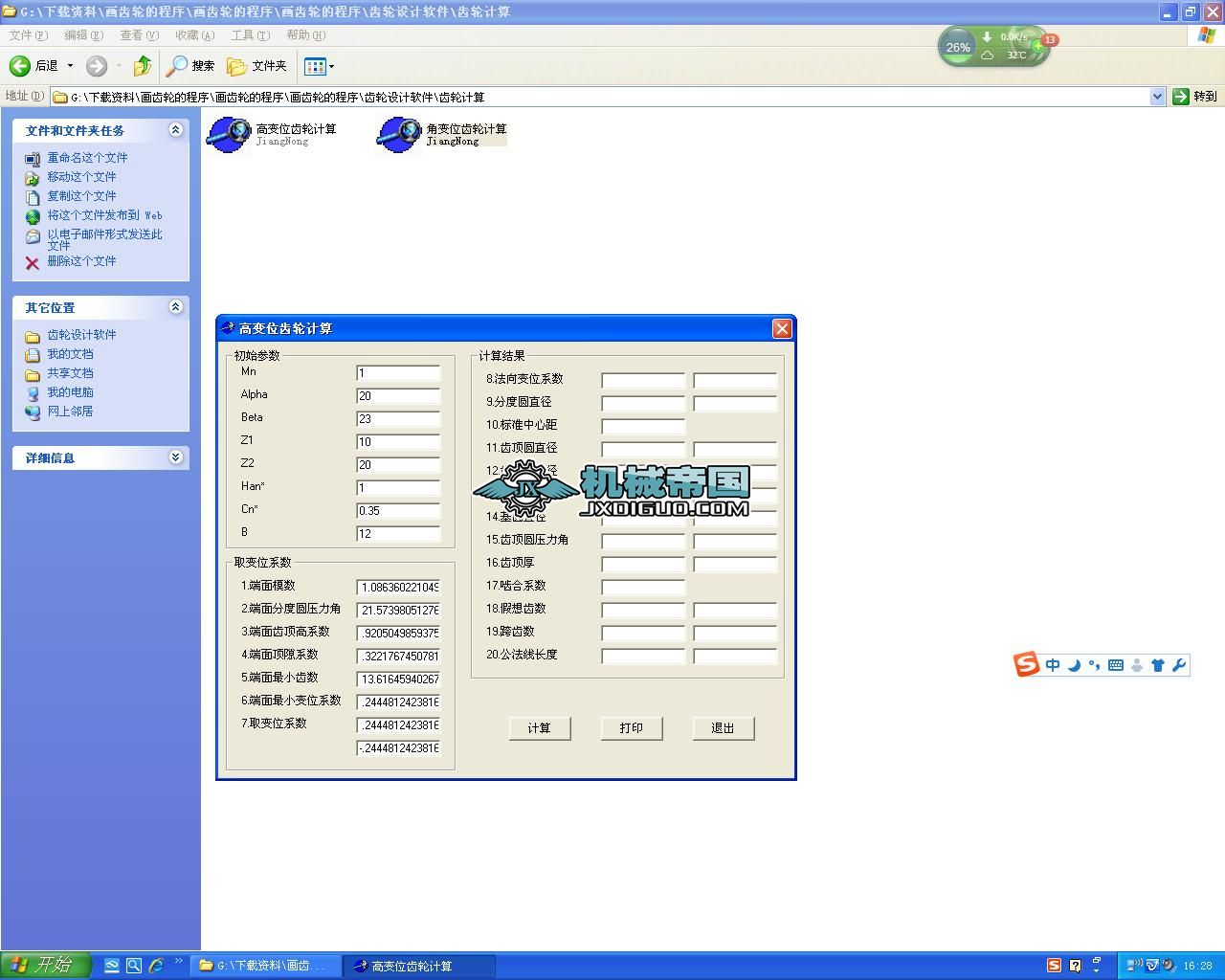Click the green Forward arrow in Explorer toolbar

[97, 66]
